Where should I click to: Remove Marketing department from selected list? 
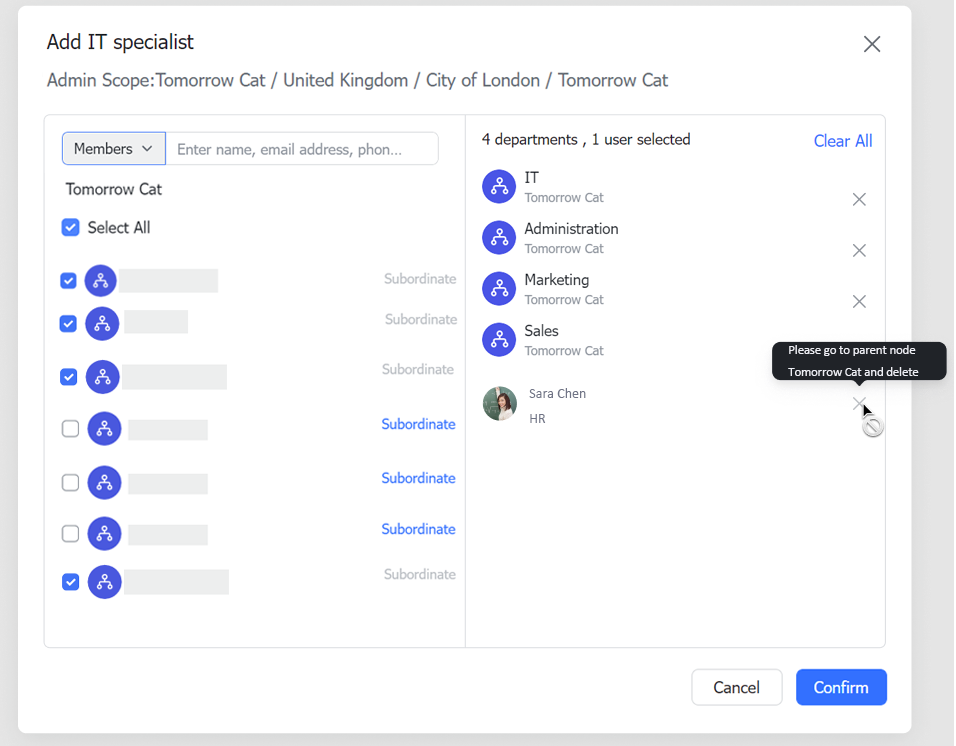[859, 302]
